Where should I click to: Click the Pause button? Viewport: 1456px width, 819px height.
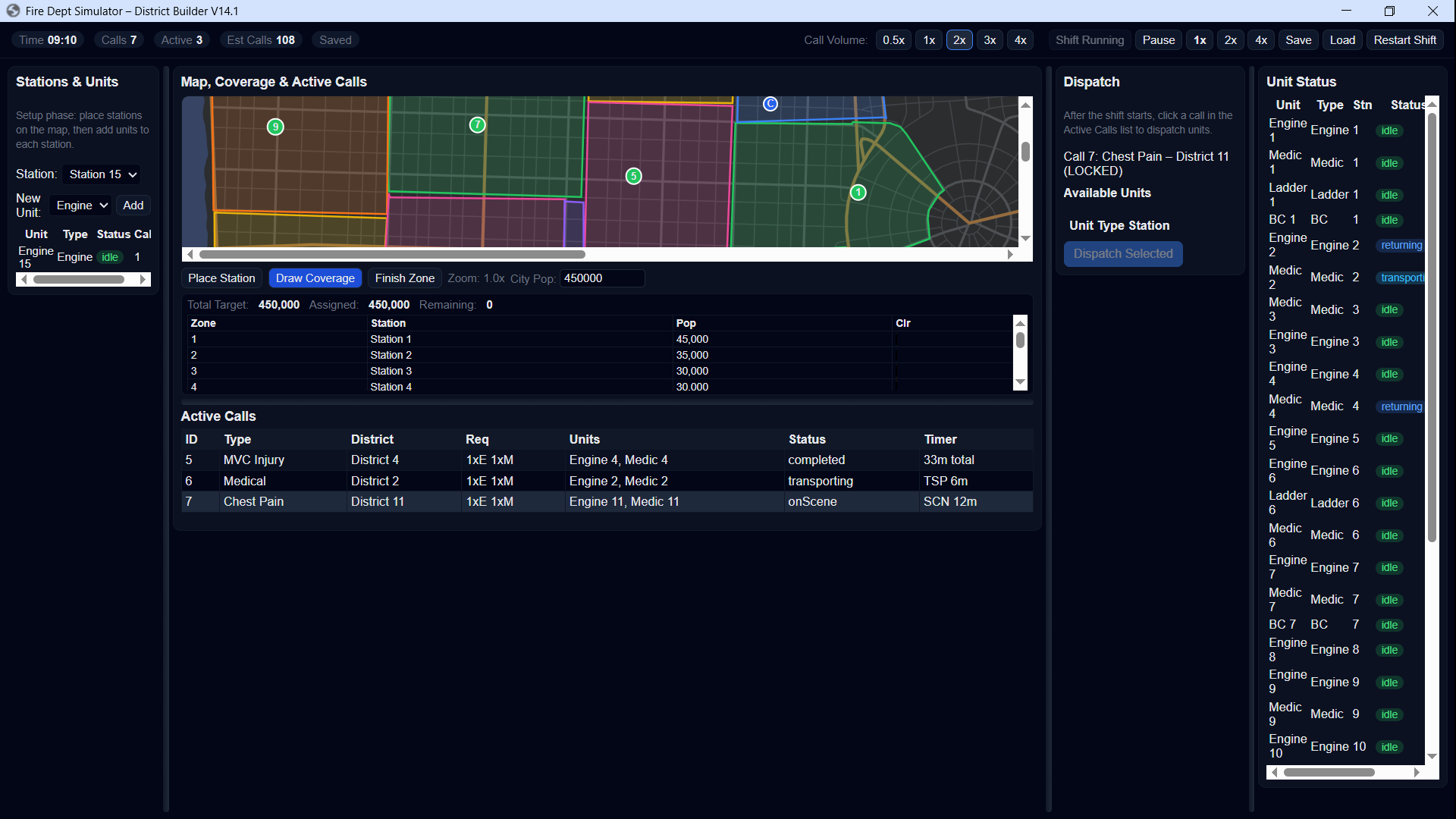click(1158, 40)
